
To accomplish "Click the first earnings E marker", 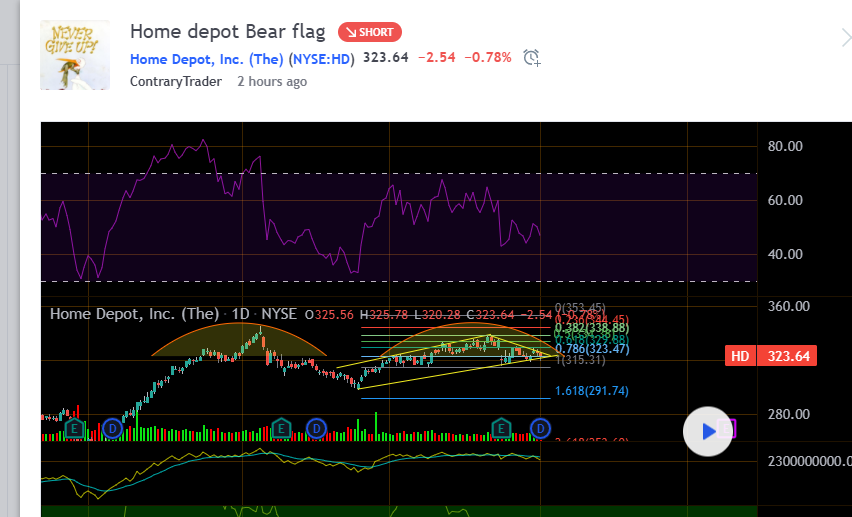I will tap(74, 429).
